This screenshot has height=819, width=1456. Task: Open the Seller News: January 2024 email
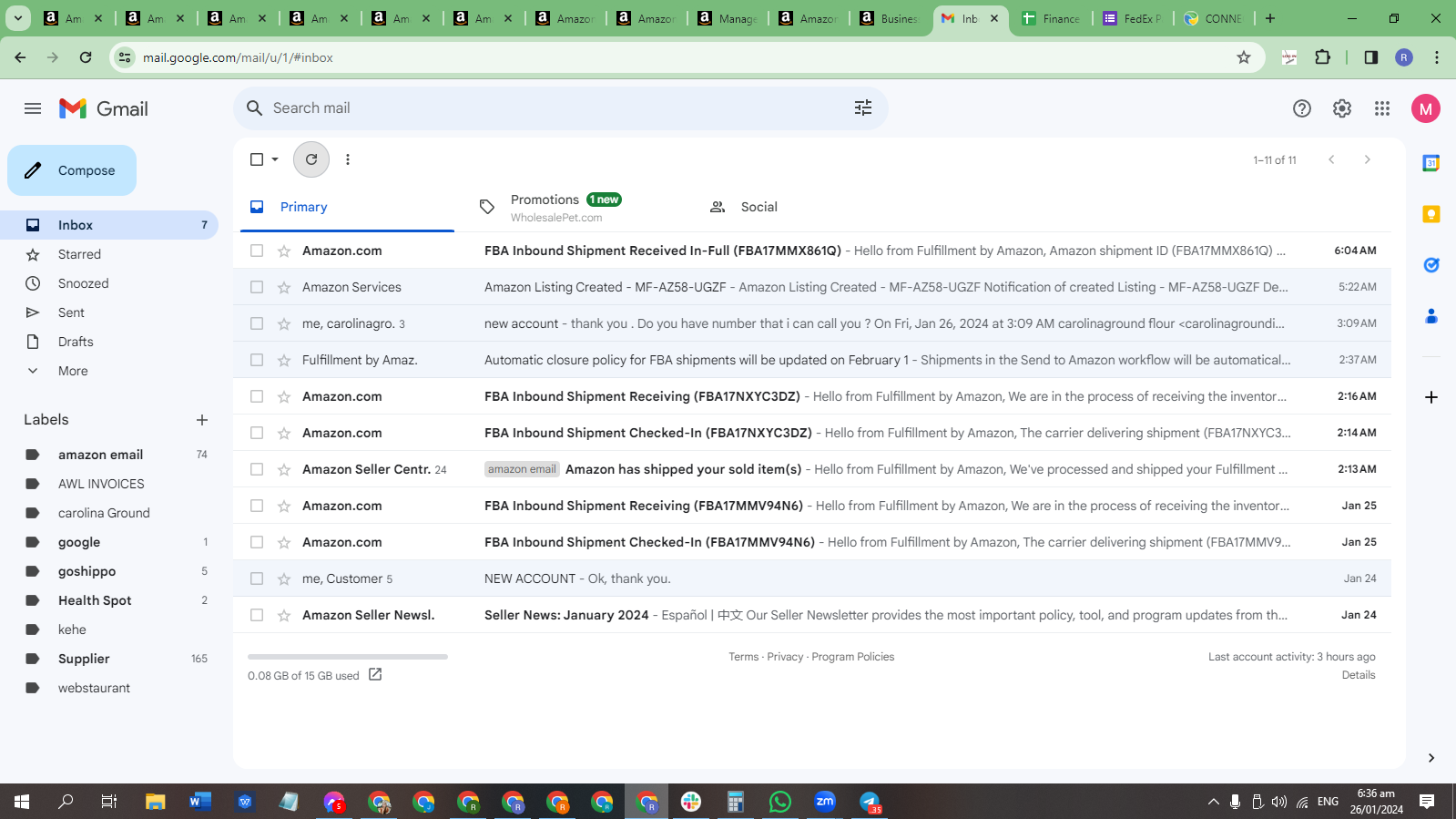pyautogui.click(x=812, y=615)
